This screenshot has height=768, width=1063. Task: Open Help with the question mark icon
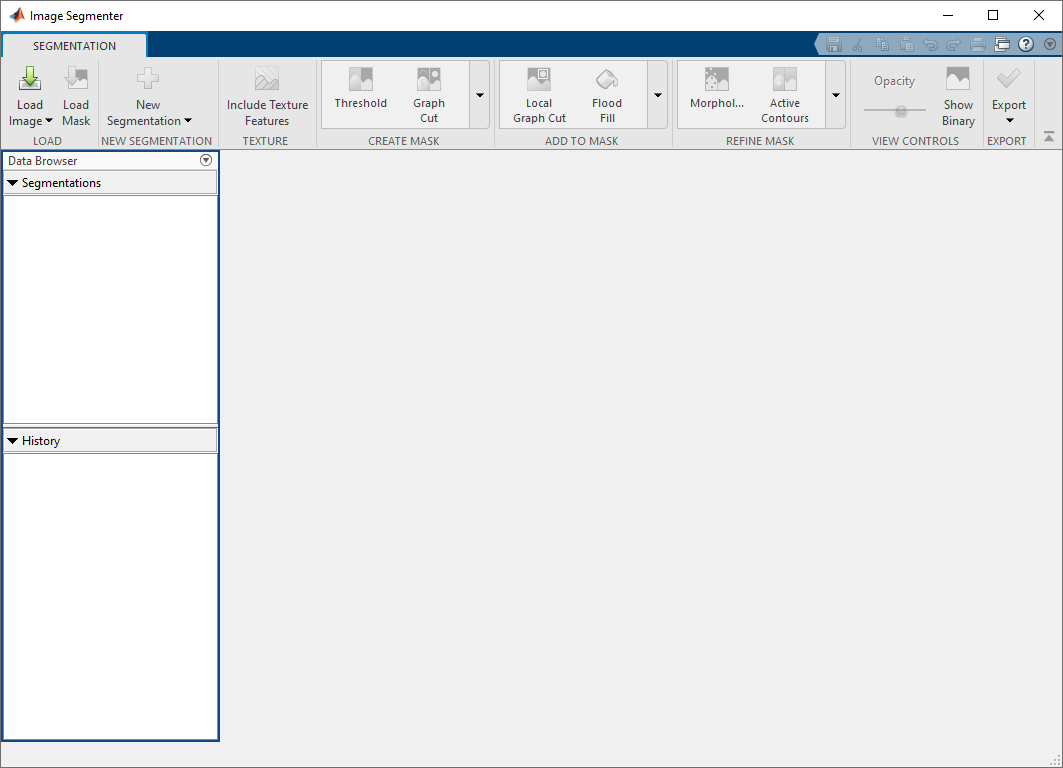click(x=1026, y=44)
